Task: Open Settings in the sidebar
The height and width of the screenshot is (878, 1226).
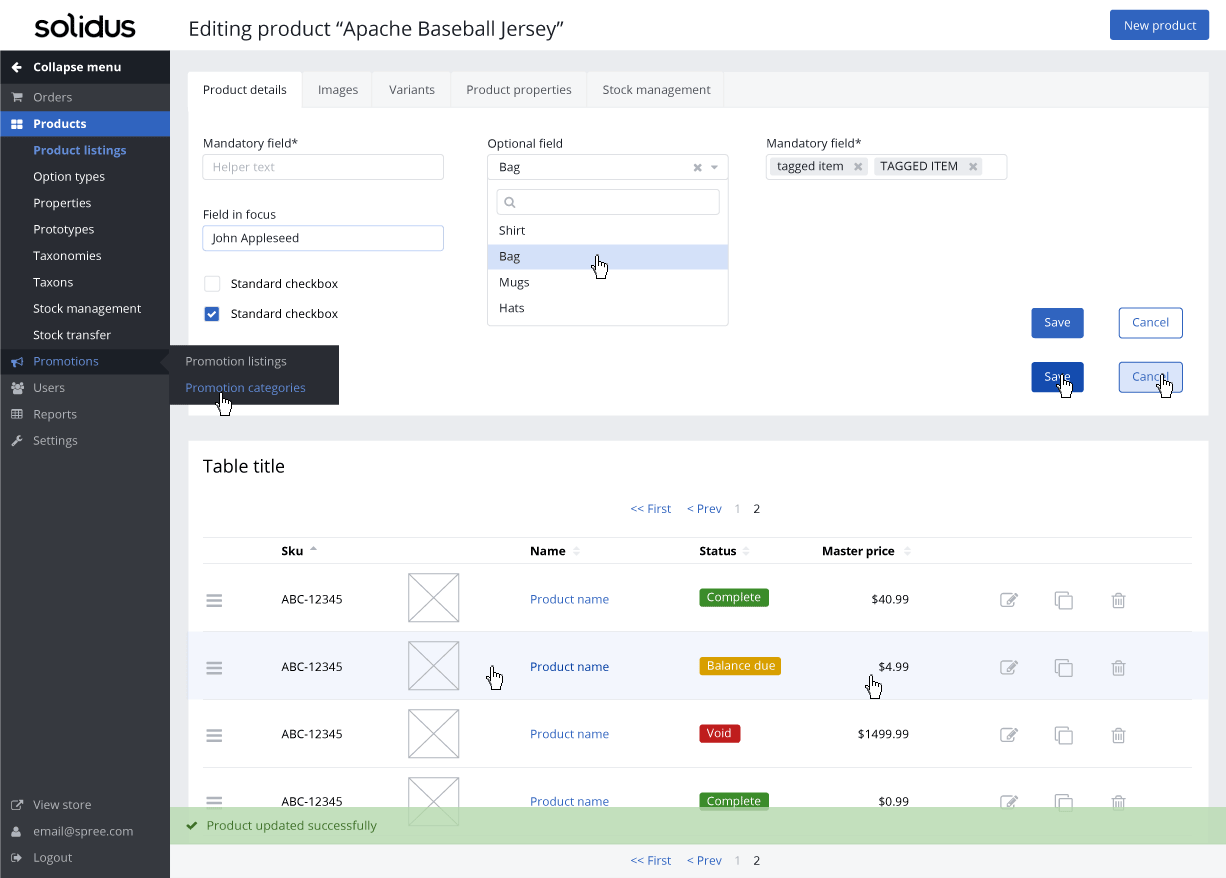Action: coord(55,440)
